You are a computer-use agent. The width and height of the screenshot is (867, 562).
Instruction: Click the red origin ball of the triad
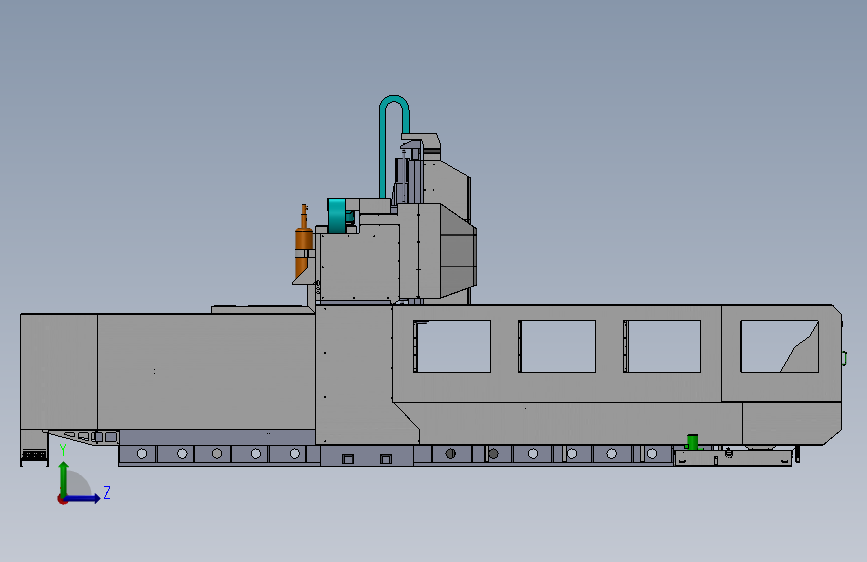tap(62, 499)
